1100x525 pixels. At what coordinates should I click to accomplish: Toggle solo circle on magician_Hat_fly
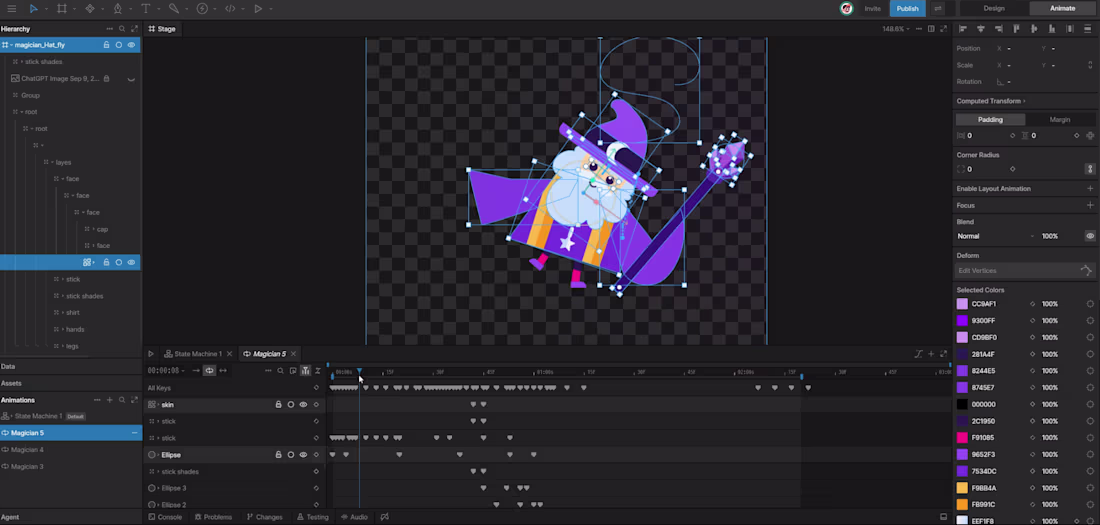tap(119, 45)
